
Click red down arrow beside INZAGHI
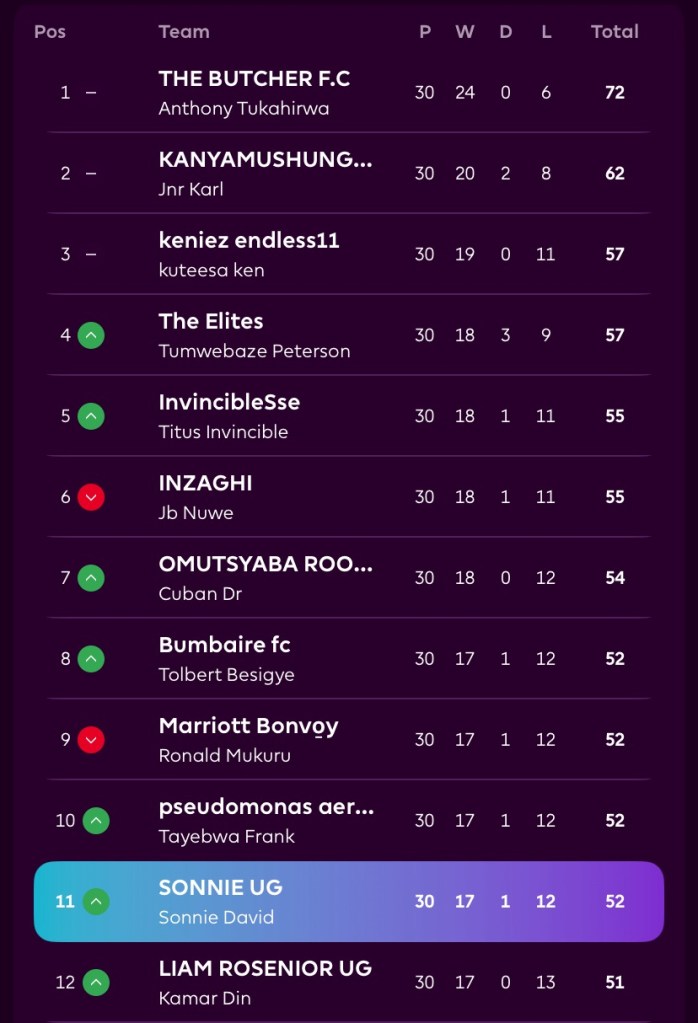click(x=91, y=497)
